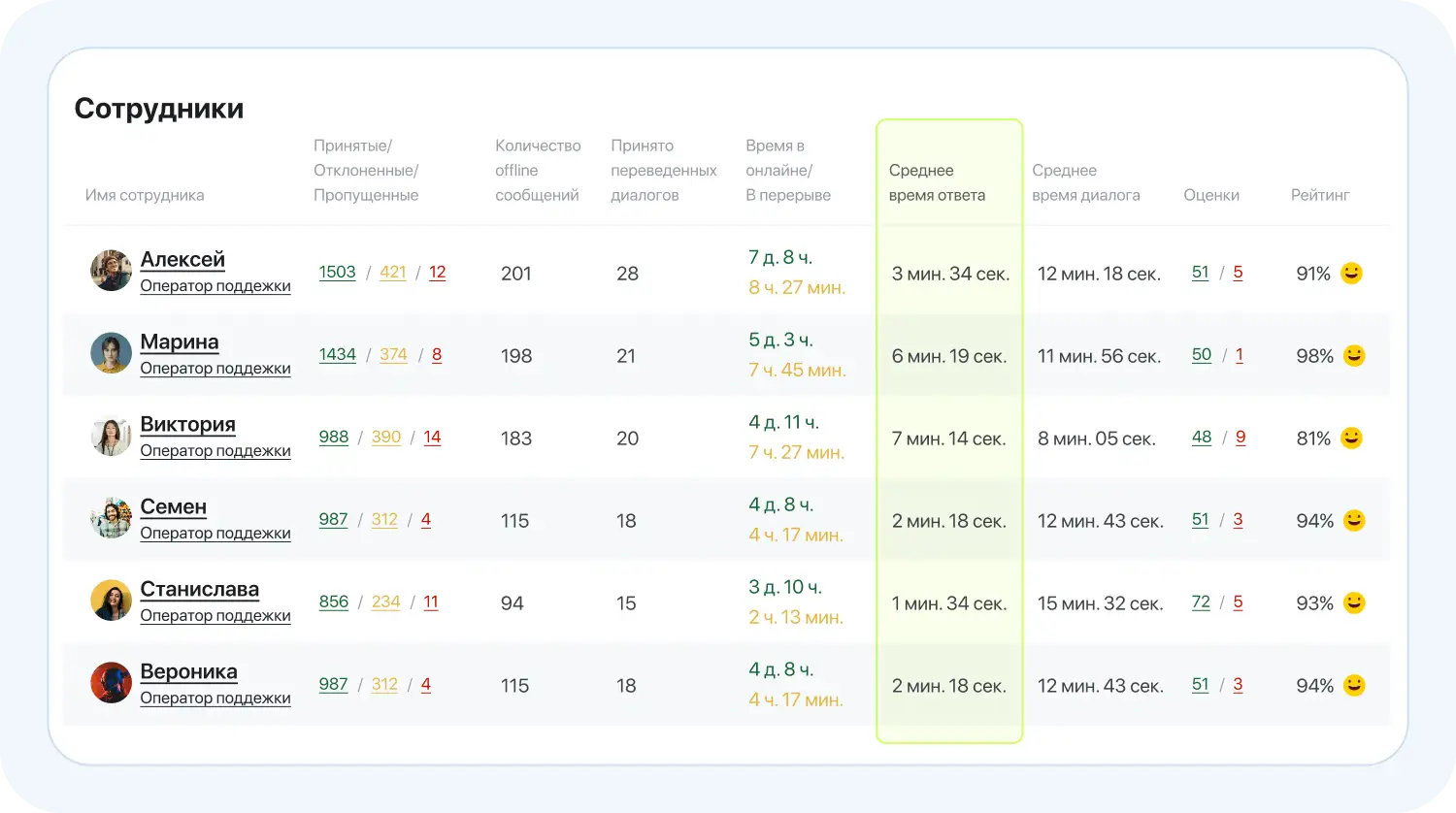Viewport: 1456px width, 813px height.
Task: Click the "Оператор поддежки" link under Станислава
Action: [215, 616]
